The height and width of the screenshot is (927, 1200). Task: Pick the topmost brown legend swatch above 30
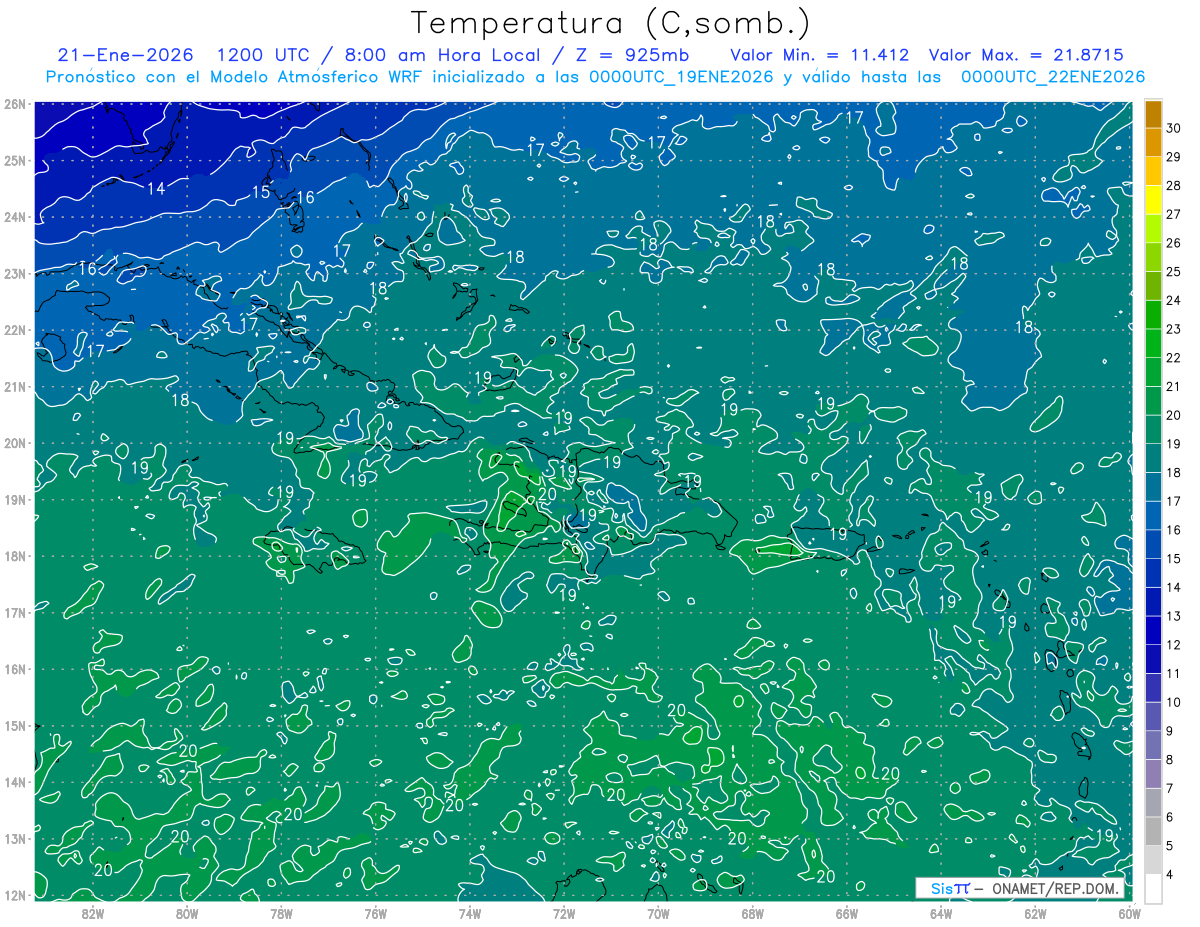pyautogui.click(x=1153, y=114)
